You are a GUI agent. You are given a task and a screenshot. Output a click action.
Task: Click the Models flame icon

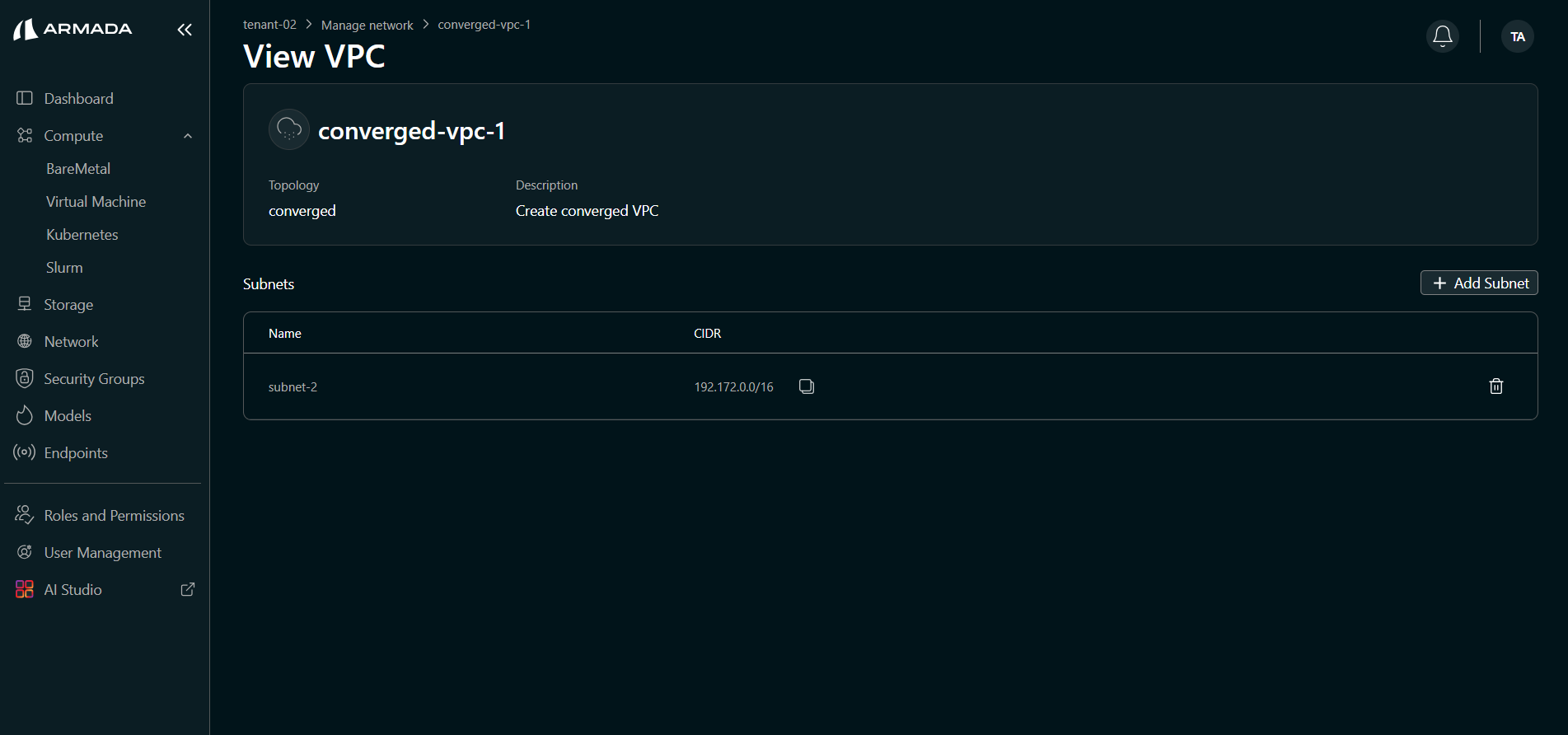[x=25, y=415]
